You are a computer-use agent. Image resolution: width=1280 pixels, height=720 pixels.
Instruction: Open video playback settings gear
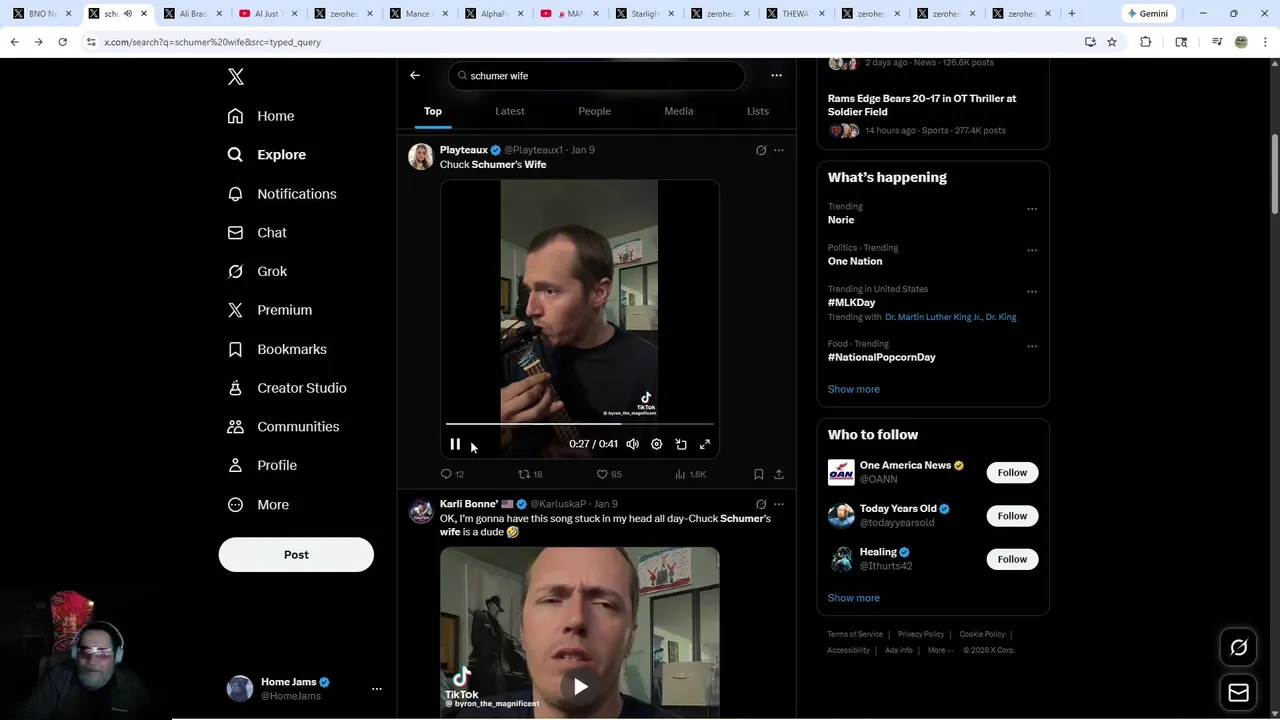tap(656, 444)
